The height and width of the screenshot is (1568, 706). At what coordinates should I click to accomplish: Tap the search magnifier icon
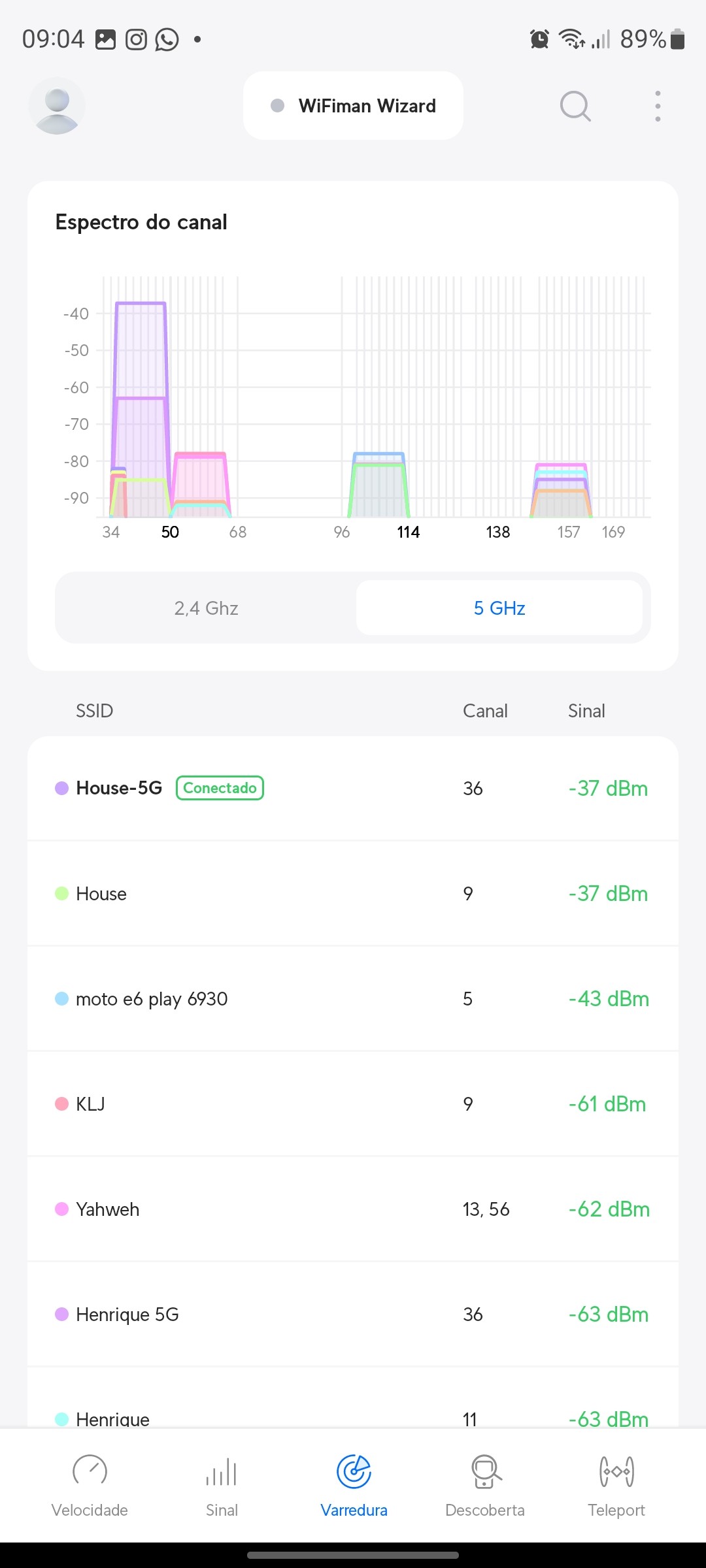coord(575,106)
